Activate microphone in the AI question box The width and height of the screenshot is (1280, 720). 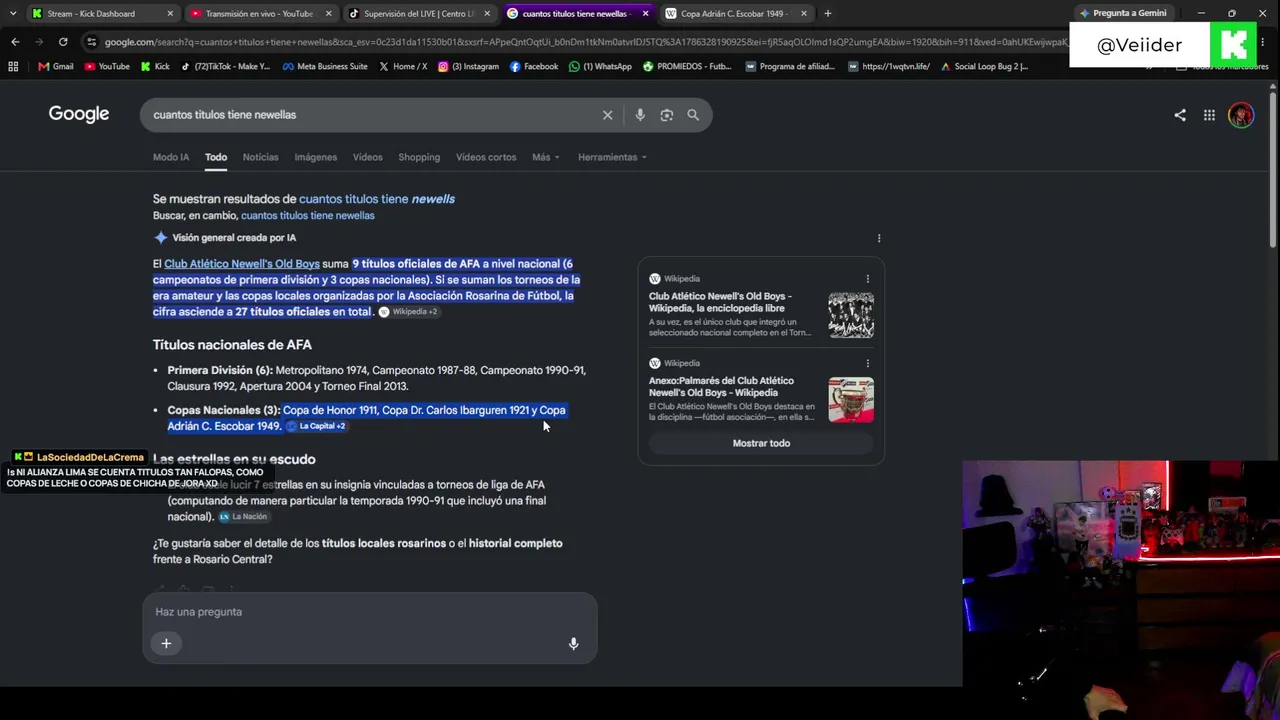[x=573, y=643]
